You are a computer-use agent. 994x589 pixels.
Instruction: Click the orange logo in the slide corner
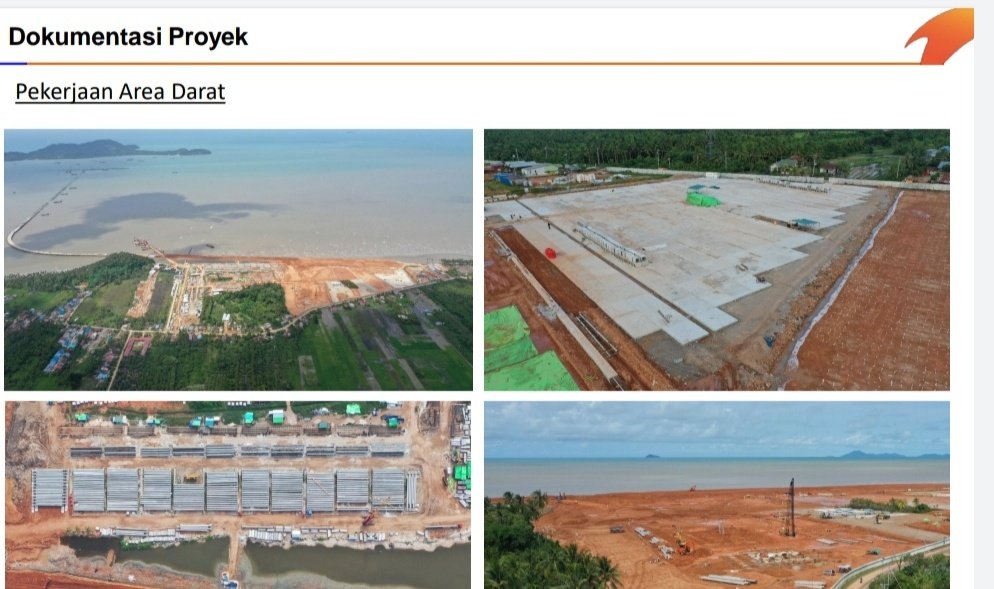(x=940, y=36)
